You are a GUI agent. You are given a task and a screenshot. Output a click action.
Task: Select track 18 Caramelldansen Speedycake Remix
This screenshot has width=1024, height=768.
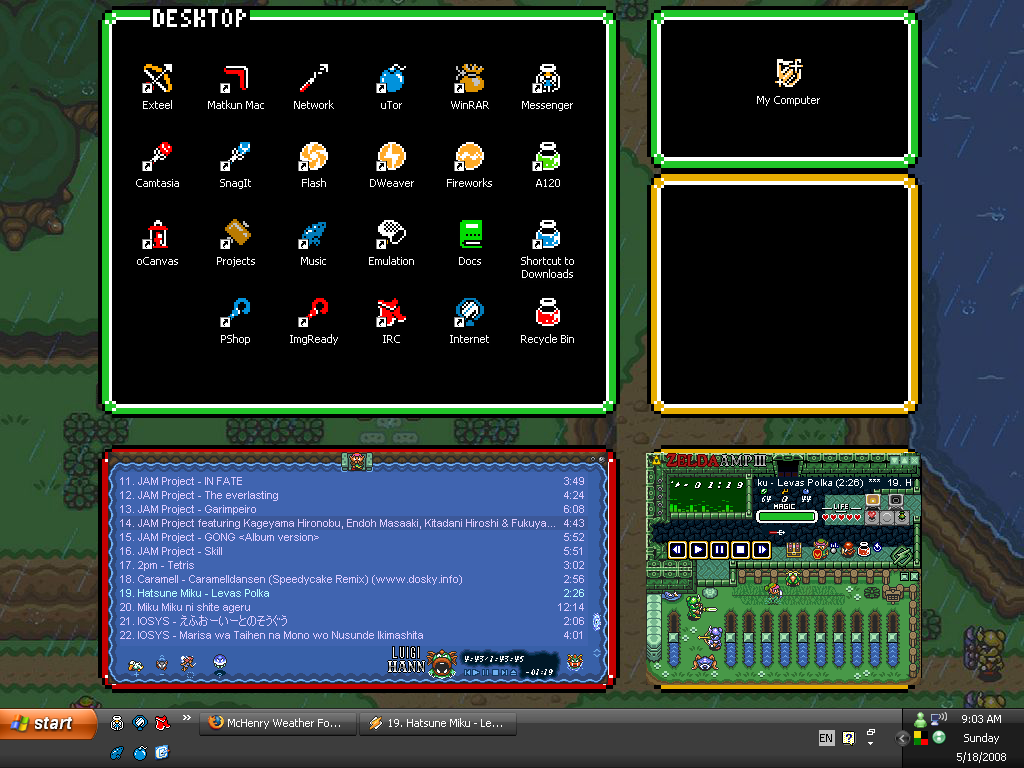tap(351, 579)
